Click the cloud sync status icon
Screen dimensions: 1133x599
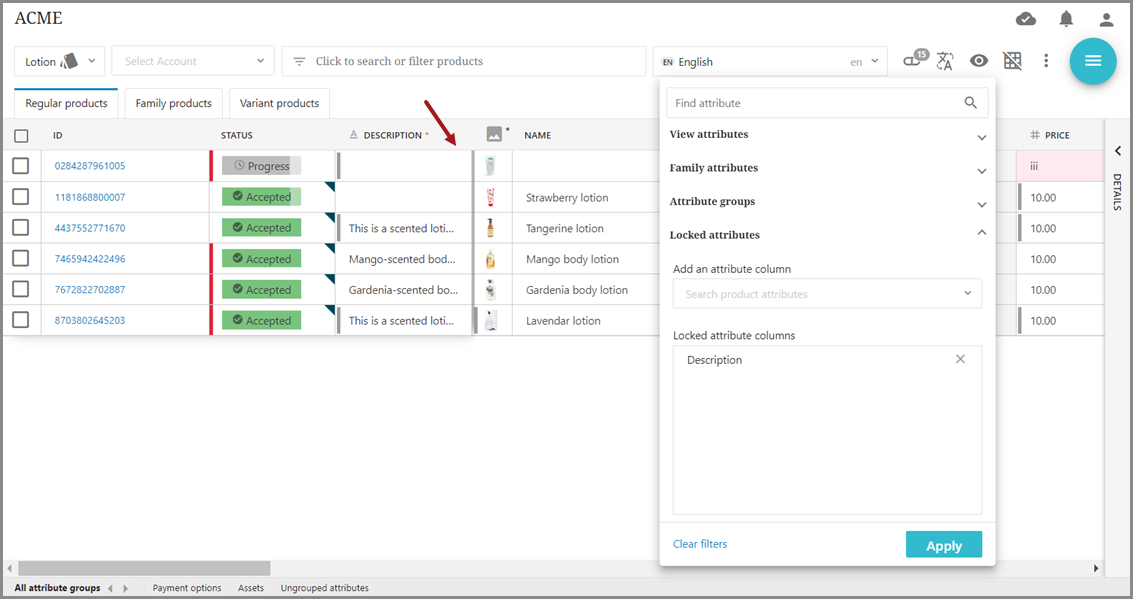point(1025,19)
